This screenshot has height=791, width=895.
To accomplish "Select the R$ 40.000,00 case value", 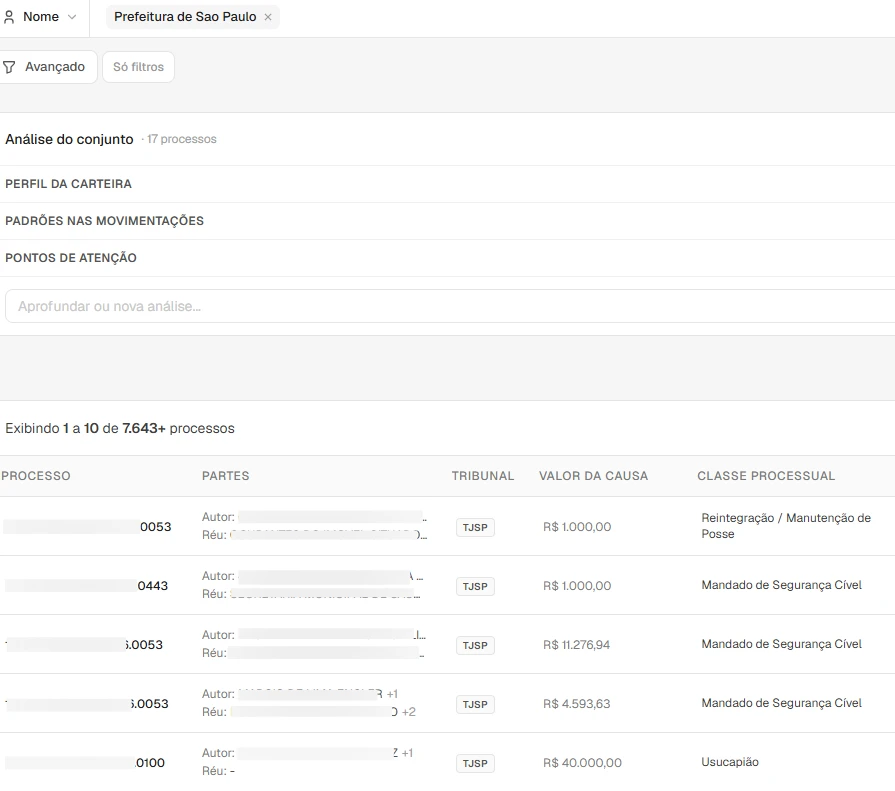I will click(582, 762).
